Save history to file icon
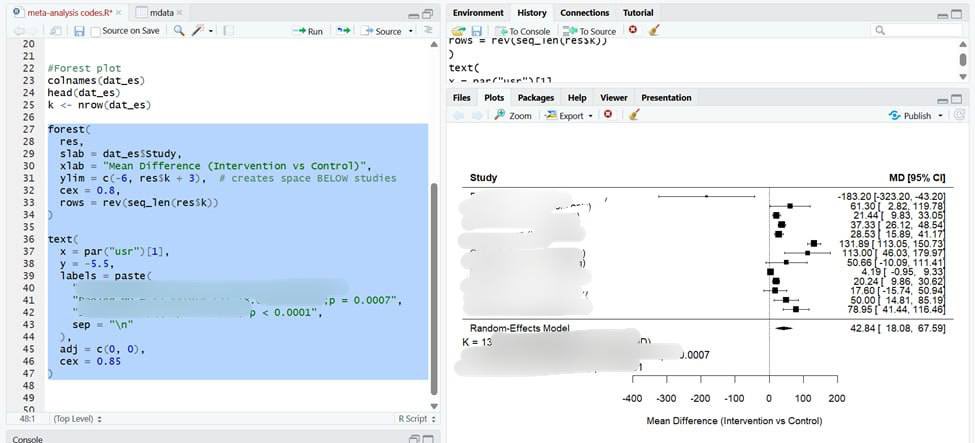This screenshot has width=975, height=443. coord(477,30)
